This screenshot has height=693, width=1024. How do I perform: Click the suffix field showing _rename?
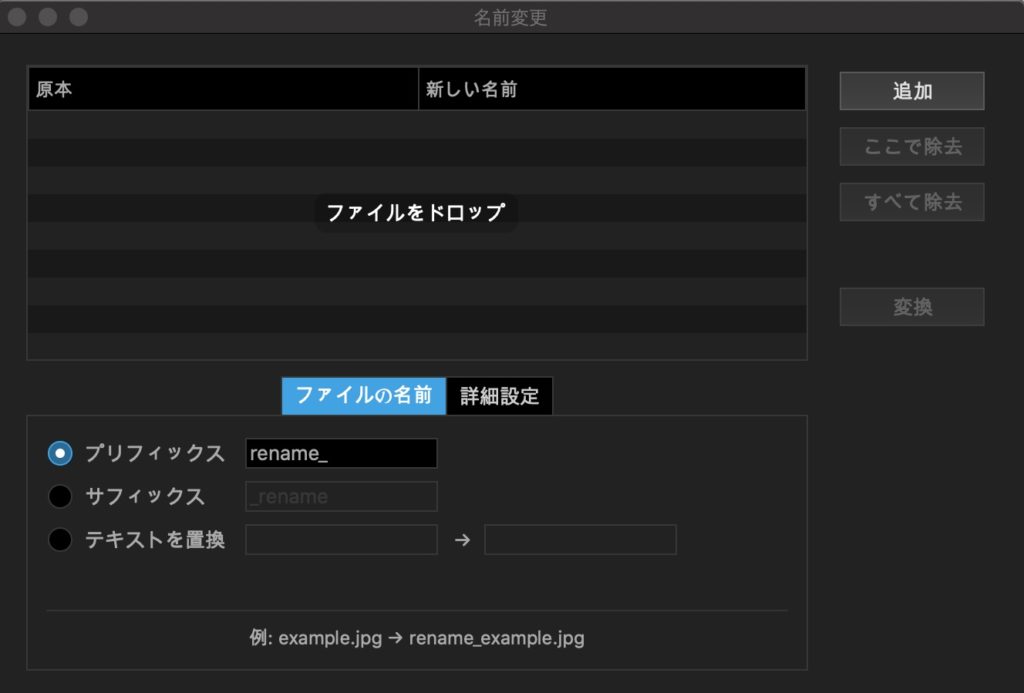pyautogui.click(x=341, y=496)
